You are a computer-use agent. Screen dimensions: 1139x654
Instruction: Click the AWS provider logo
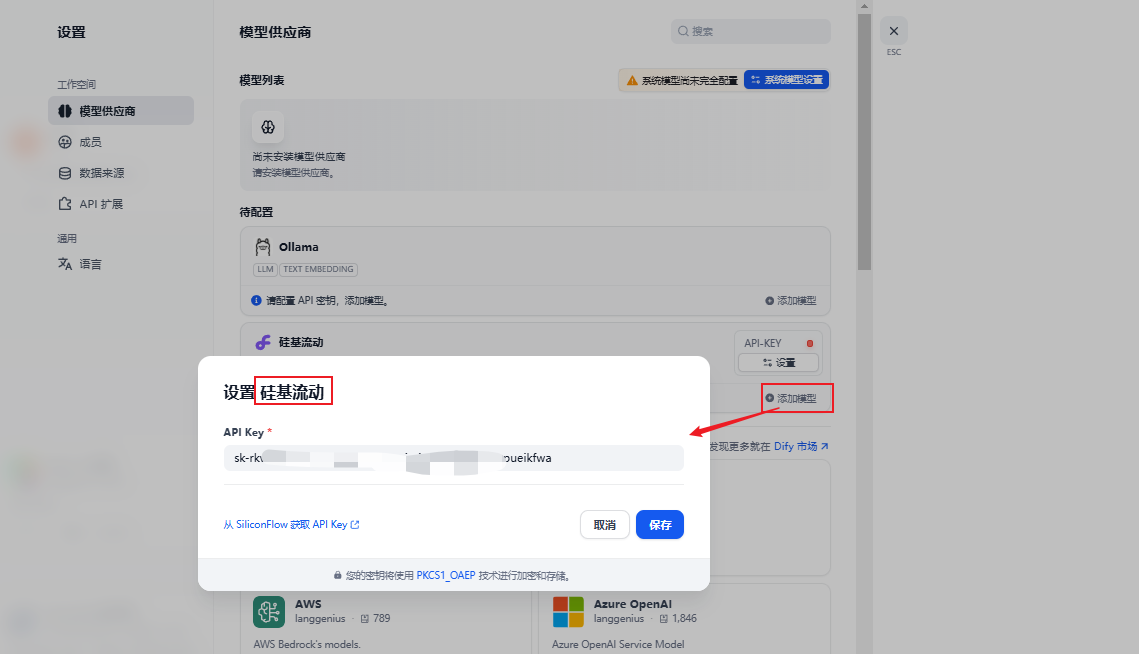click(x=269, y=612)
